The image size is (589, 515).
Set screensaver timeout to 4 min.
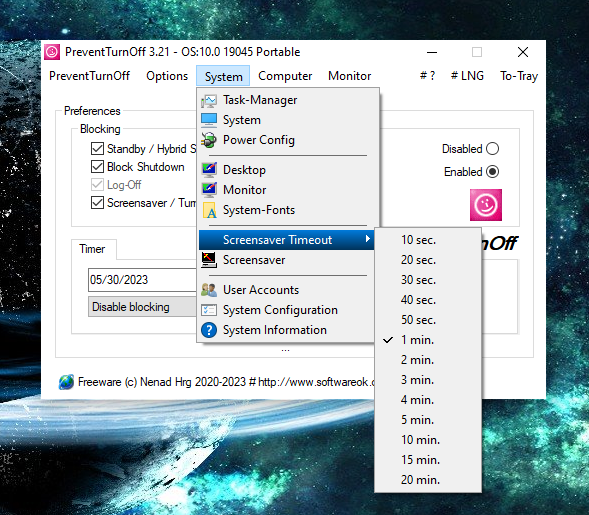(x=428, y=400)
